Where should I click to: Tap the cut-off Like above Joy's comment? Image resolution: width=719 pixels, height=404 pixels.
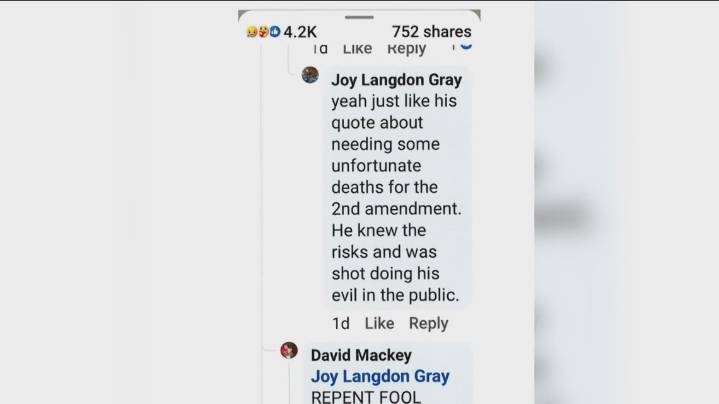coord(358,48)
